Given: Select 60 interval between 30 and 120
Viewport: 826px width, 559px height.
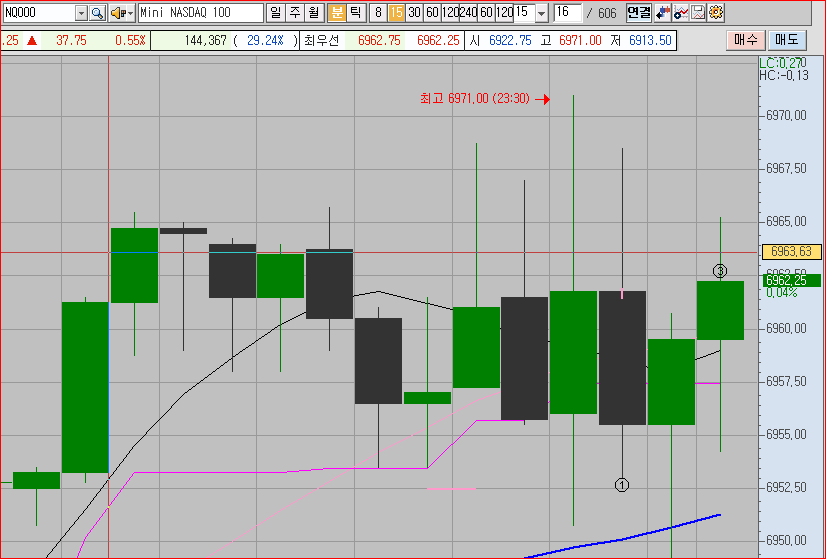Looking at the screenshot, I should pyautogui.click(x=432, y=13).
